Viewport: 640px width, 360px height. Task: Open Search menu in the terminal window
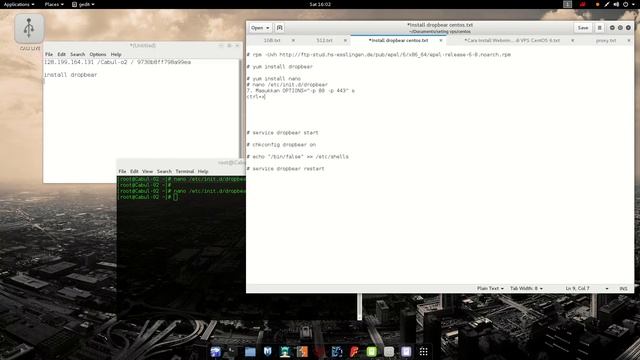tap(164, 171)
